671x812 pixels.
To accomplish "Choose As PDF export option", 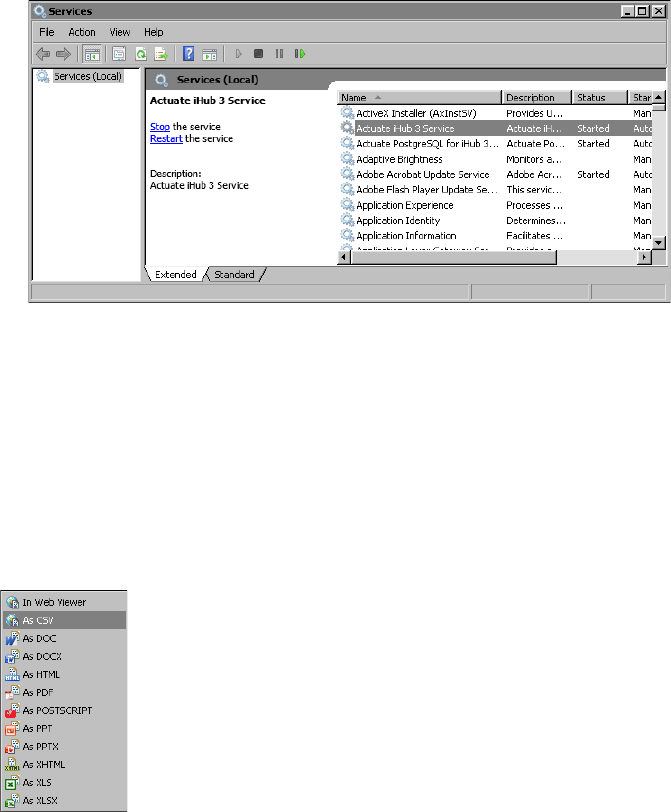I will coord(65,692).
